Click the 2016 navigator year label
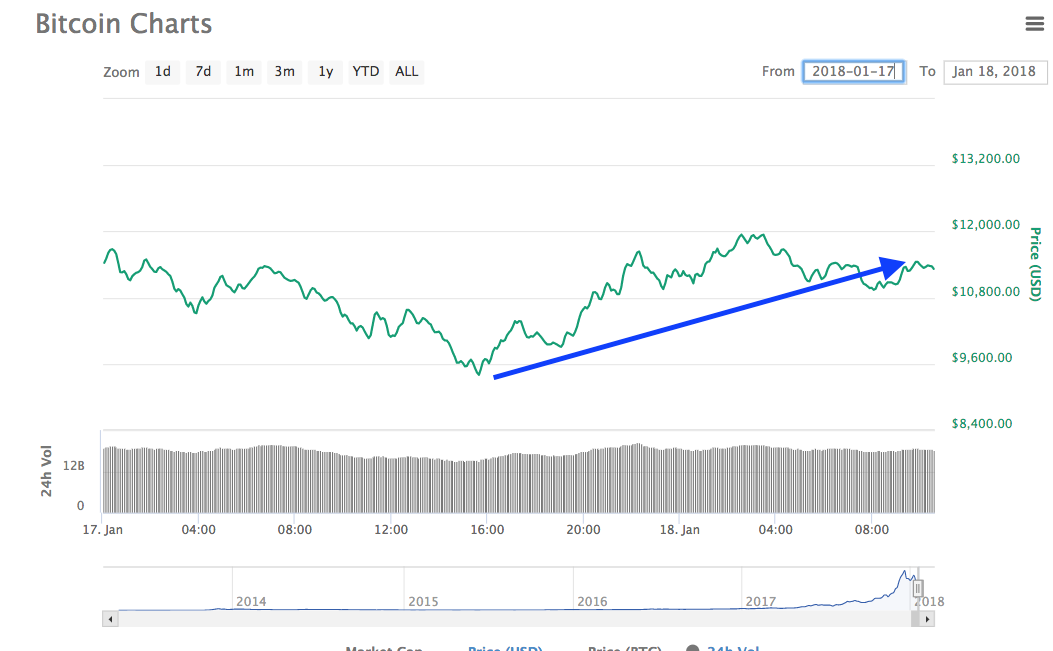Image resolution: width=1053 pixels, height=651 pixels. (x=592, y=601)
